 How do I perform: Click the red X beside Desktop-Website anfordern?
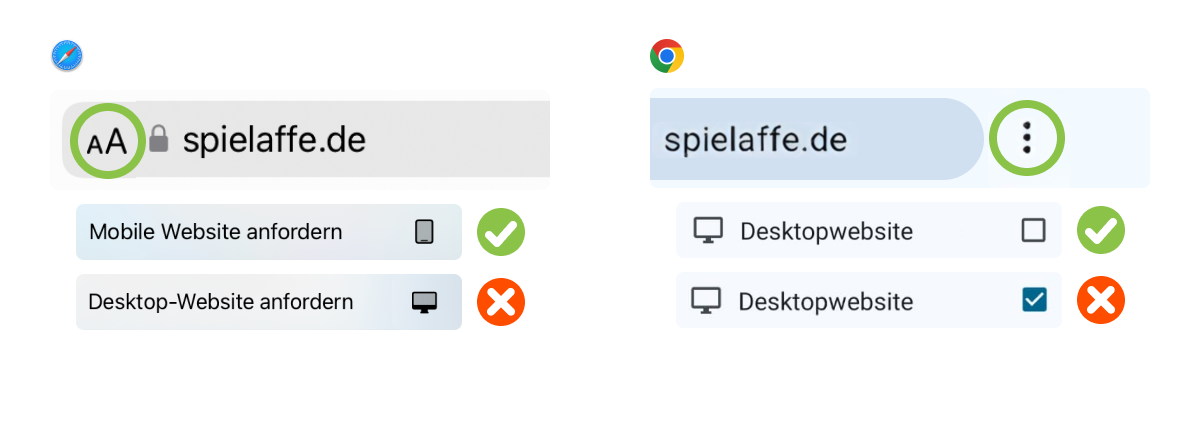[x=501, y=302]
